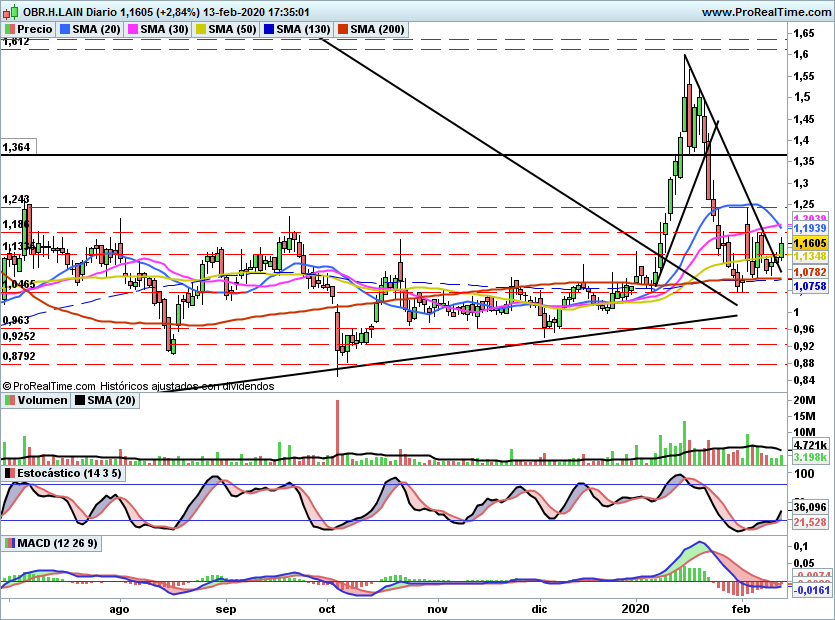Click the candlestick icon beside OBR.H.LAIN title

11,12
